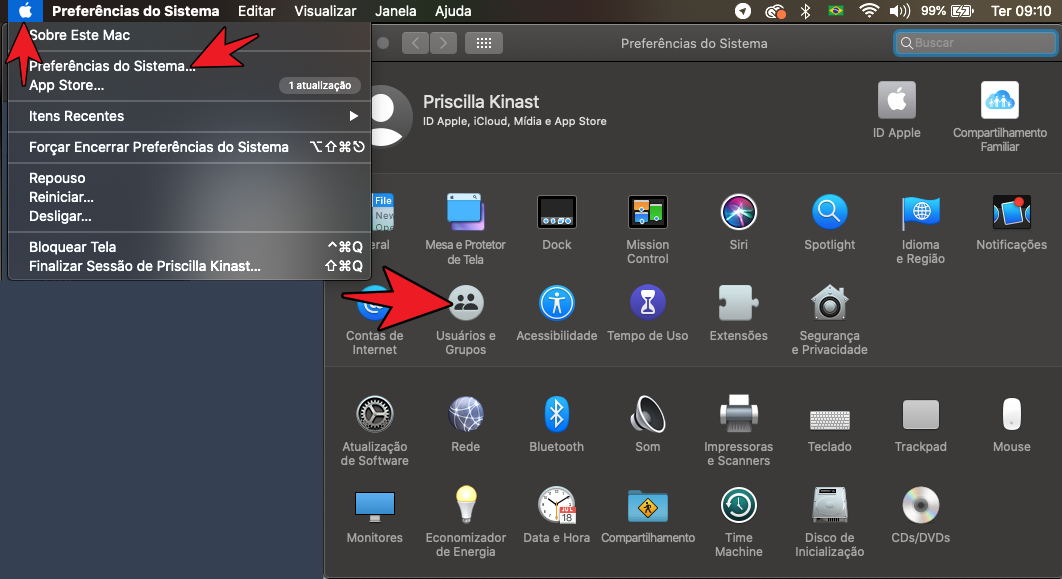This screenshot has width=1062, height=579.
Task: Open the Janela menu
Action: [396, 11]
